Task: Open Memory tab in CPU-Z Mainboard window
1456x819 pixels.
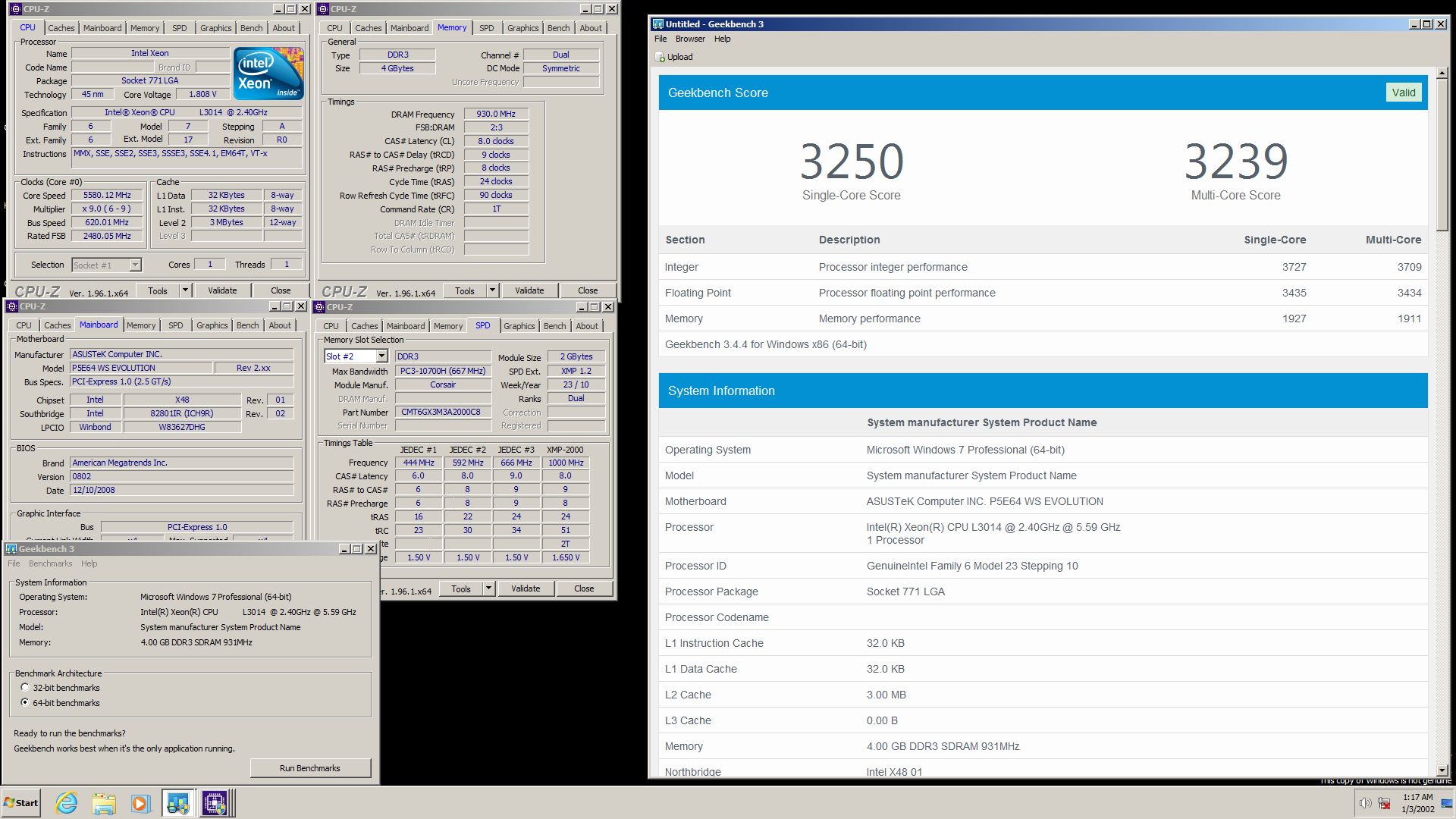Action: point(141,325)
